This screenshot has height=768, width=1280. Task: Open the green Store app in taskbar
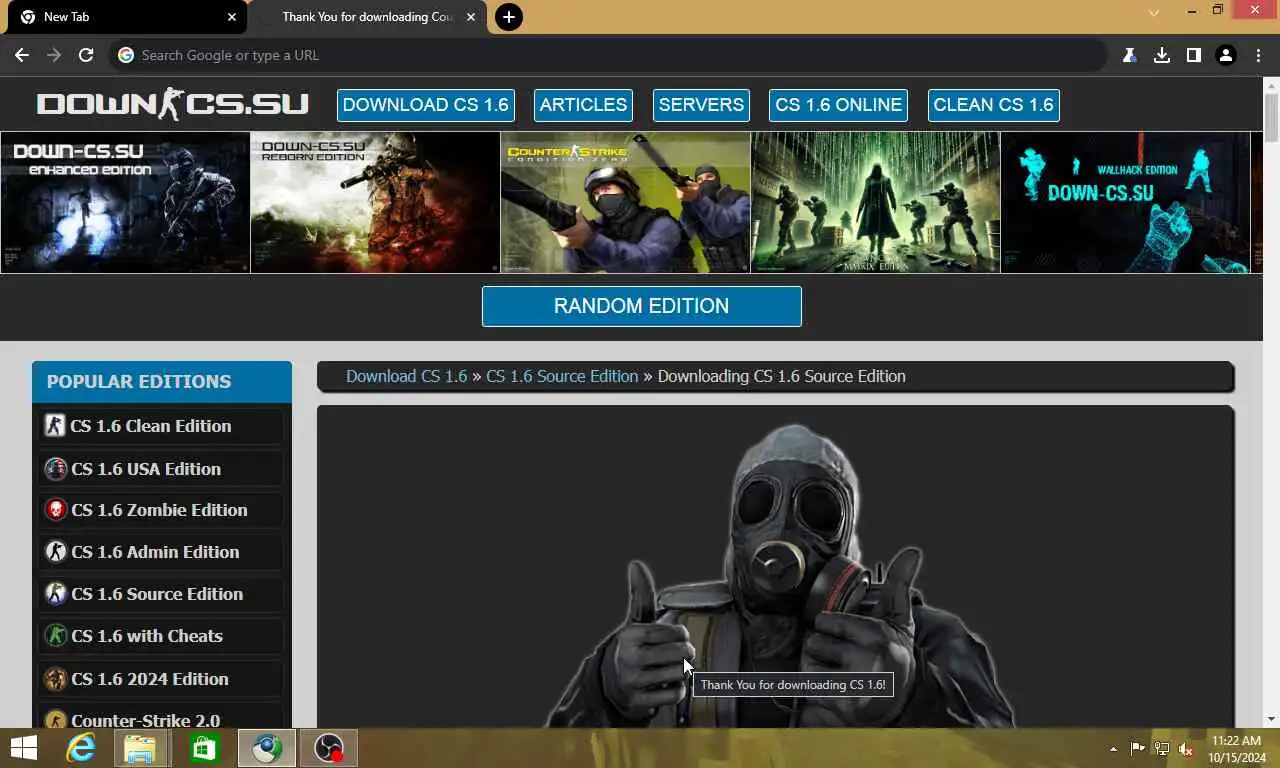tap(204, 748)
